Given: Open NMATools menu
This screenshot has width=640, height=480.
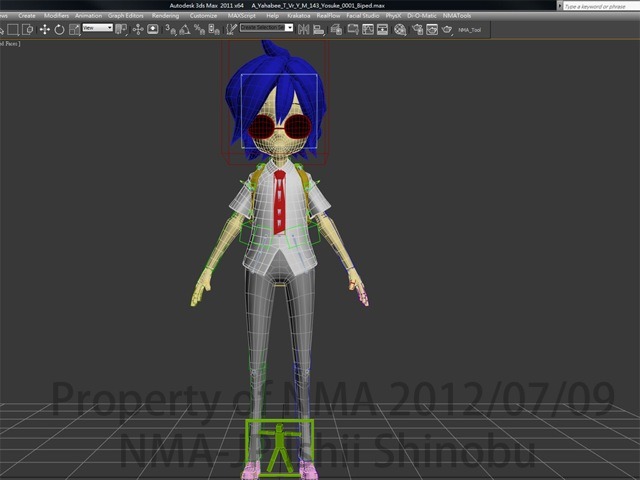Looking at the screenshot, I should click(x=457, y=16).
